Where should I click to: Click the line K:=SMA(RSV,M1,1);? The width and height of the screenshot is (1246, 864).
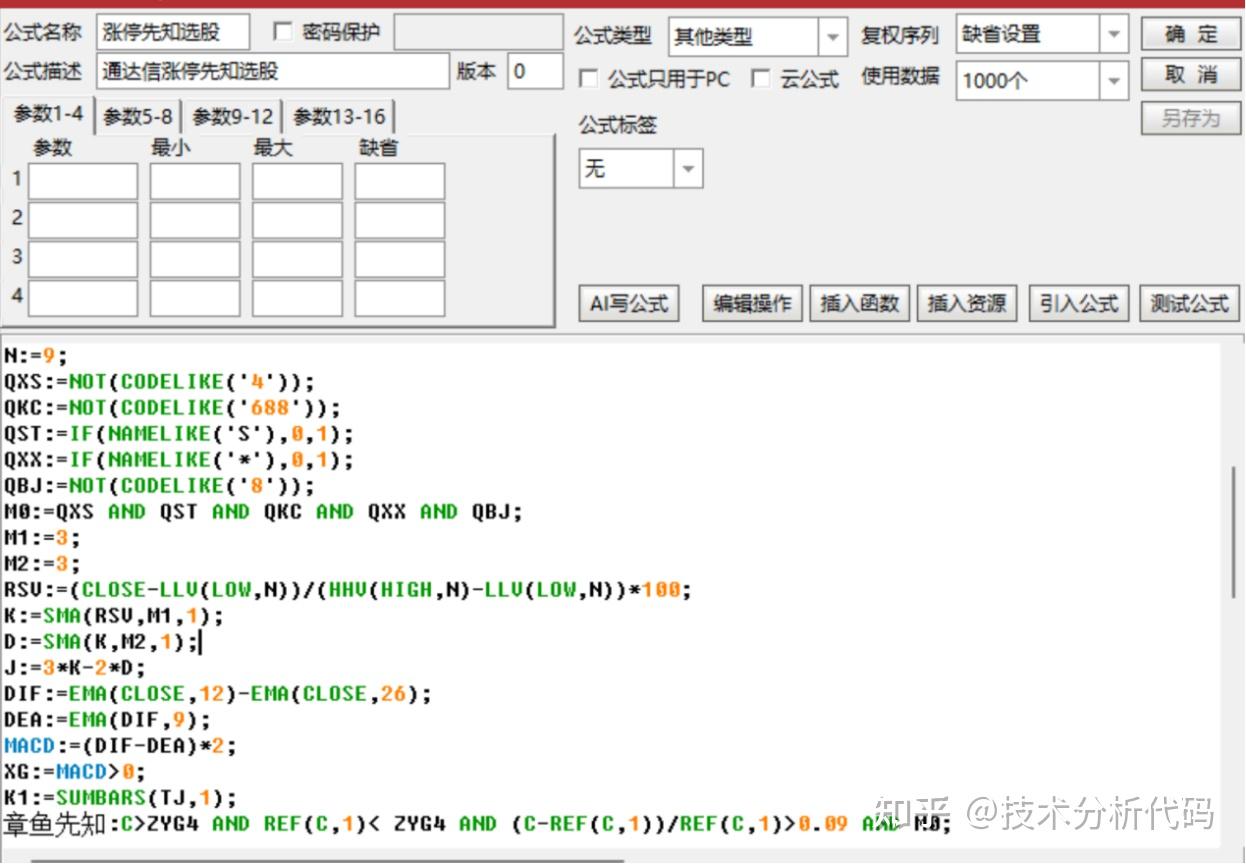(114, 615)
